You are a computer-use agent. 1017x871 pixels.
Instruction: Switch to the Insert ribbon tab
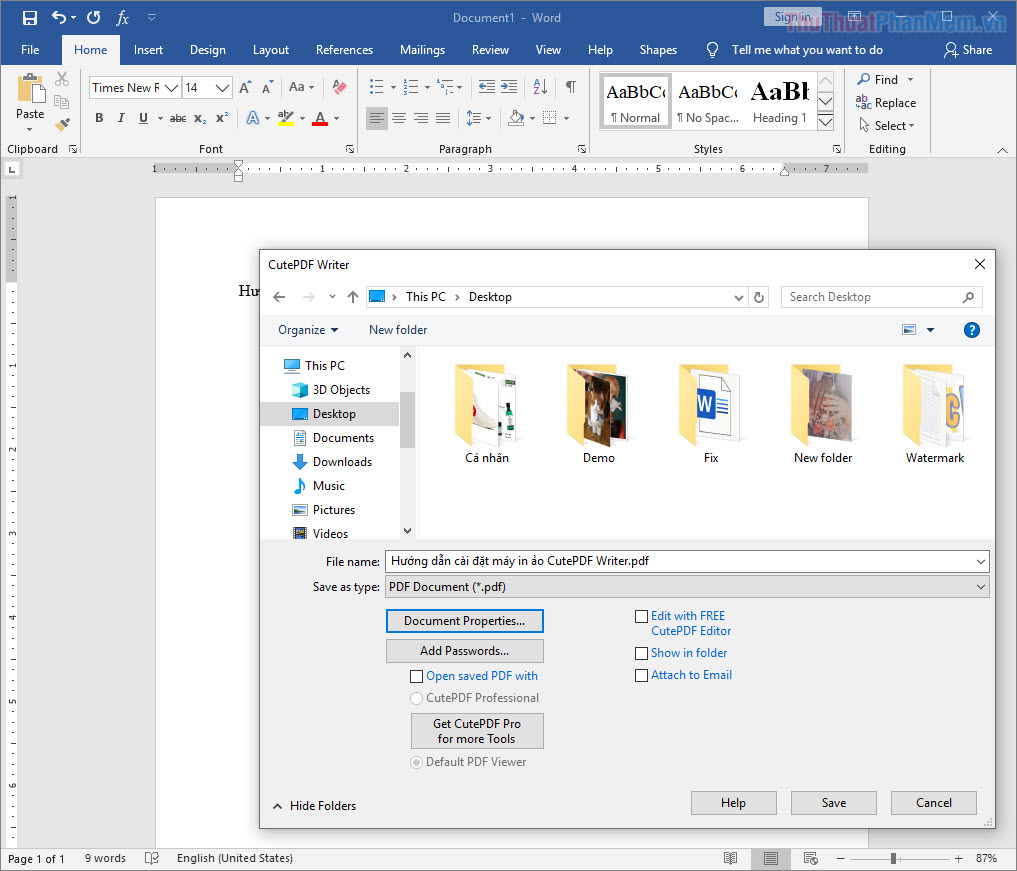pyautogui.click(x=148, y=49)
